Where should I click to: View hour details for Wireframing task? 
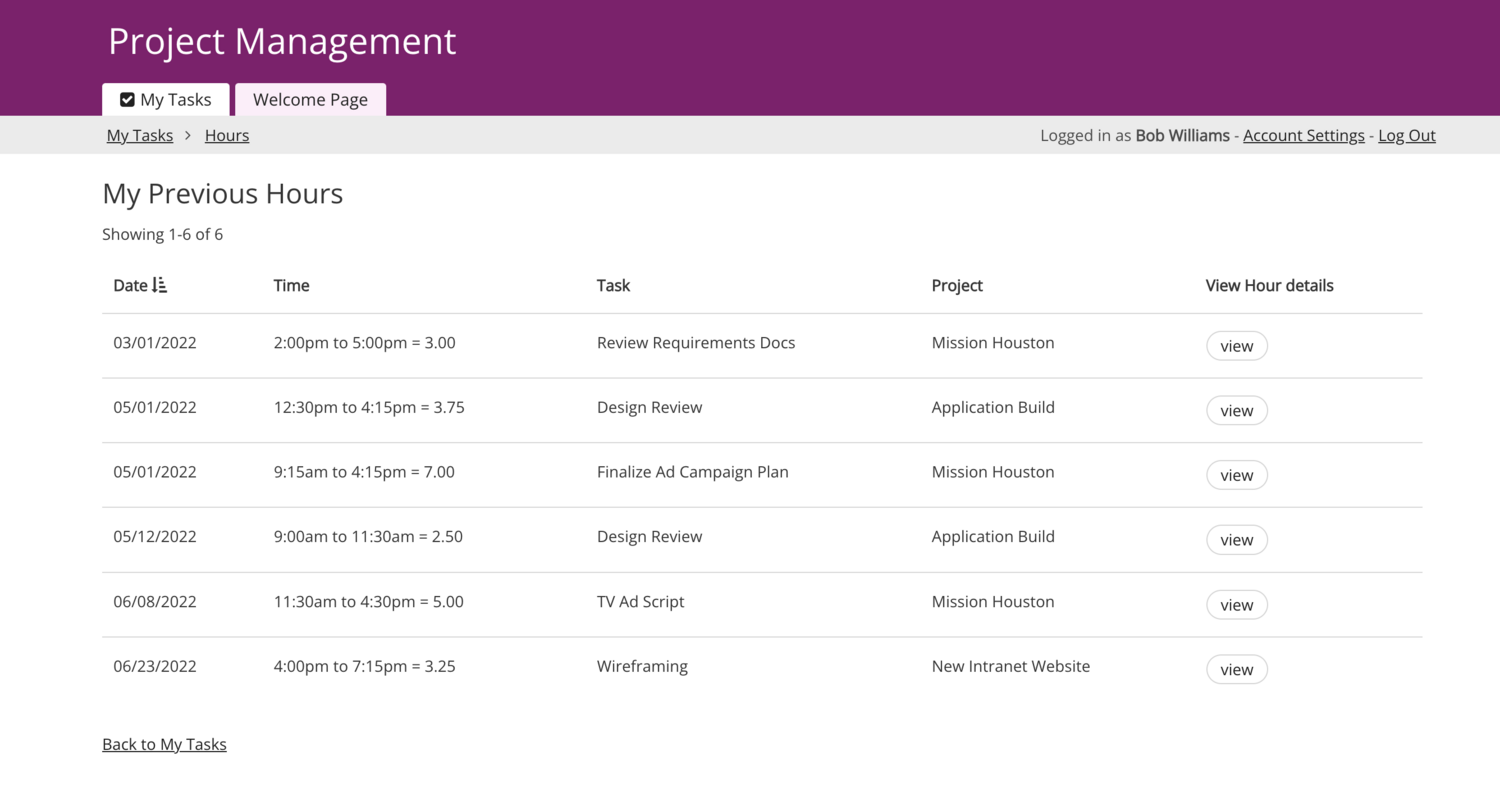(x=1236, y=670)
